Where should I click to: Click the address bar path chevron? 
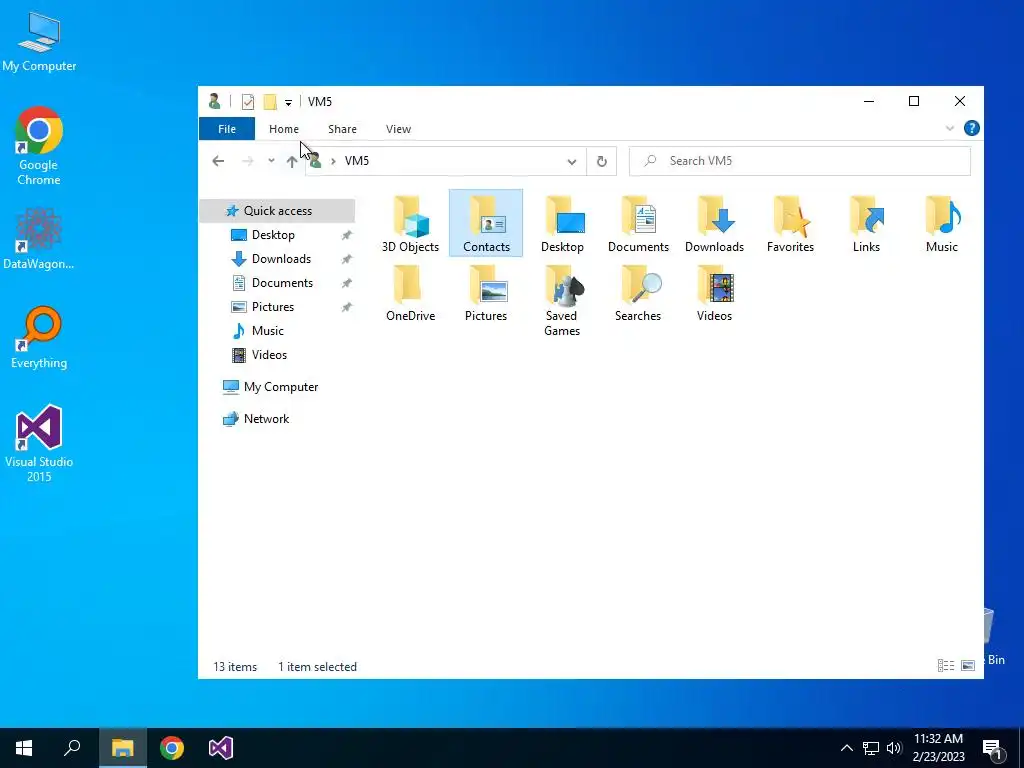click(x=332, y=161)
